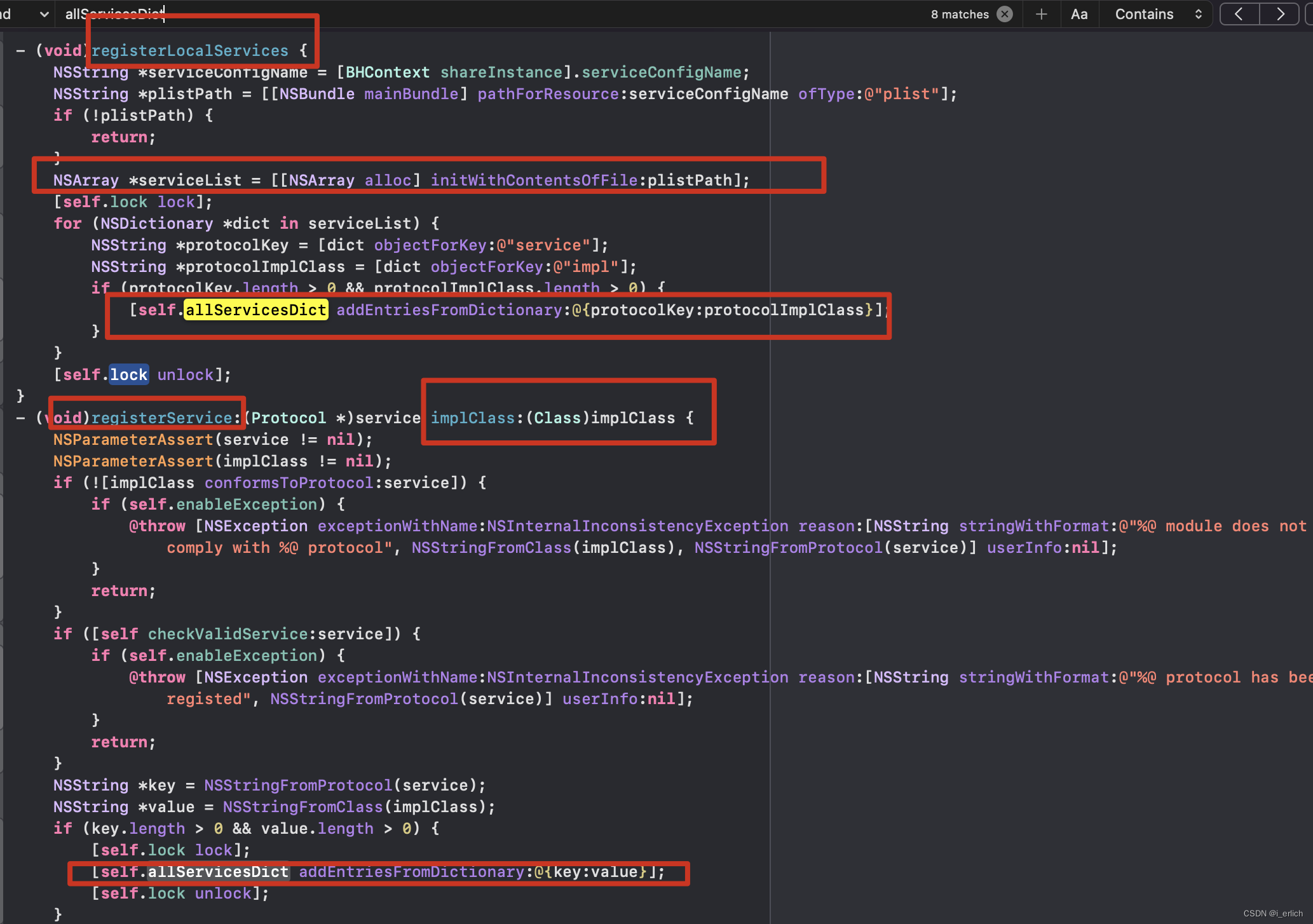
Task: Click the implClass: parameter label
Action: pyautogui.click(x=477, y=418)
